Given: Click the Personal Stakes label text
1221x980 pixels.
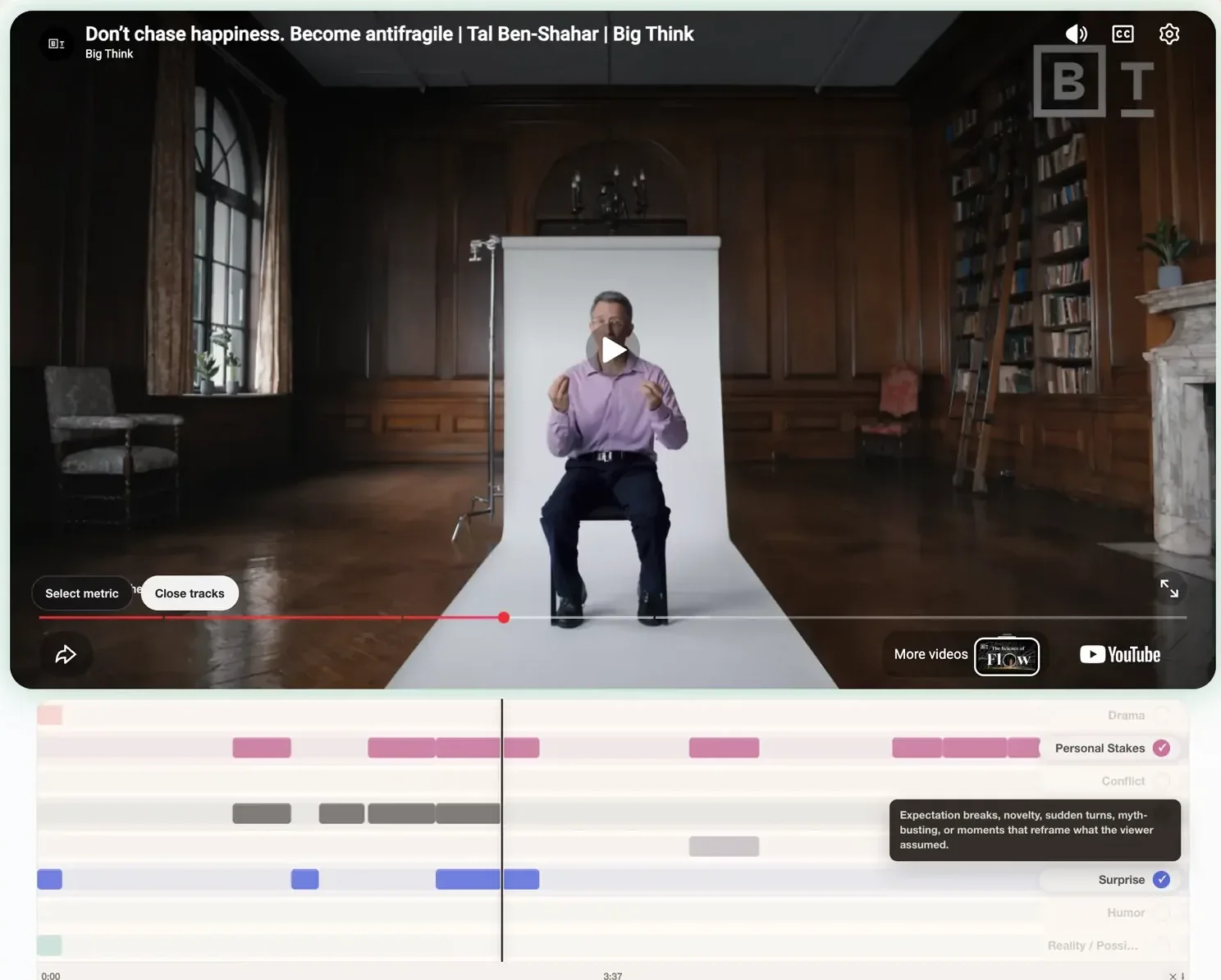Looking at the screenshot, I should 1100,748.
